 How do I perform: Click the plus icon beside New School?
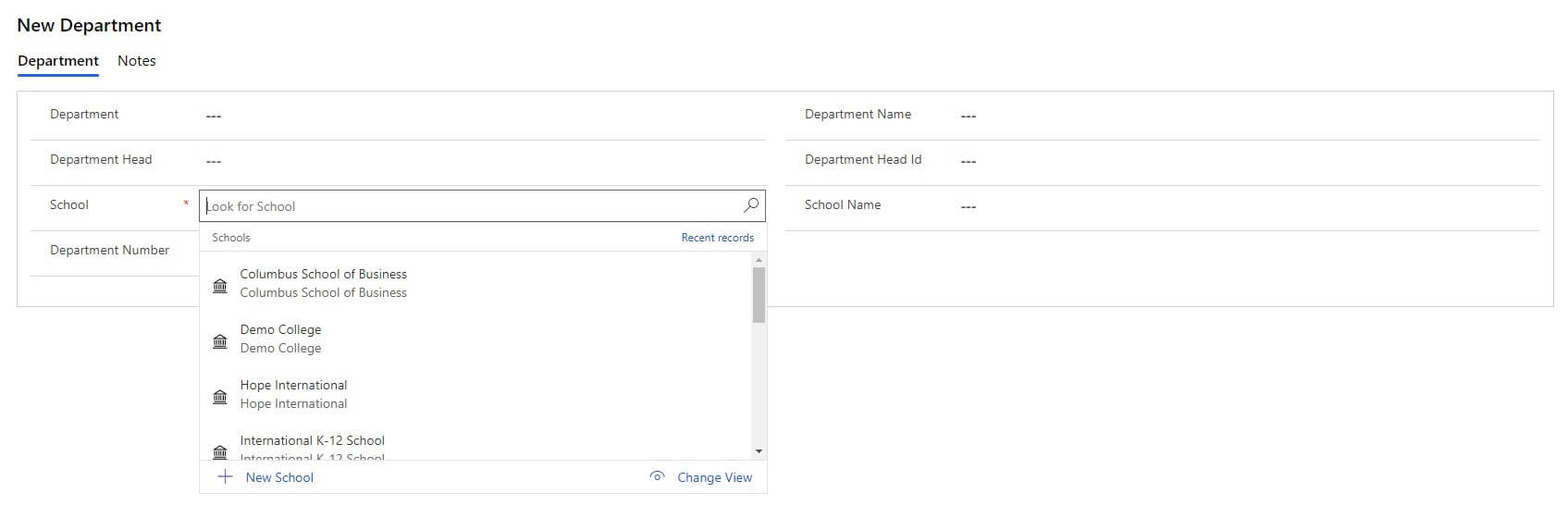point(225,477)
